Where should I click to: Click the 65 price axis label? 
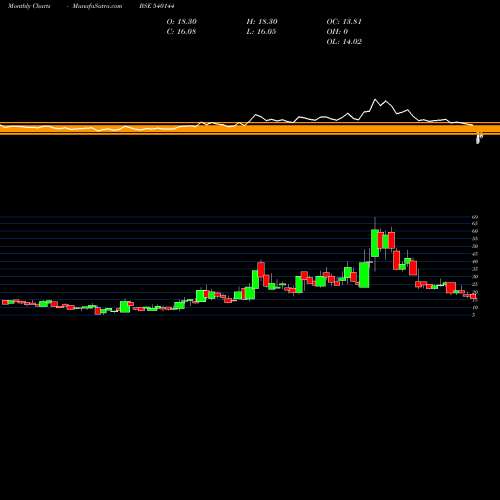pyautogui.click(x=475, y=223)
